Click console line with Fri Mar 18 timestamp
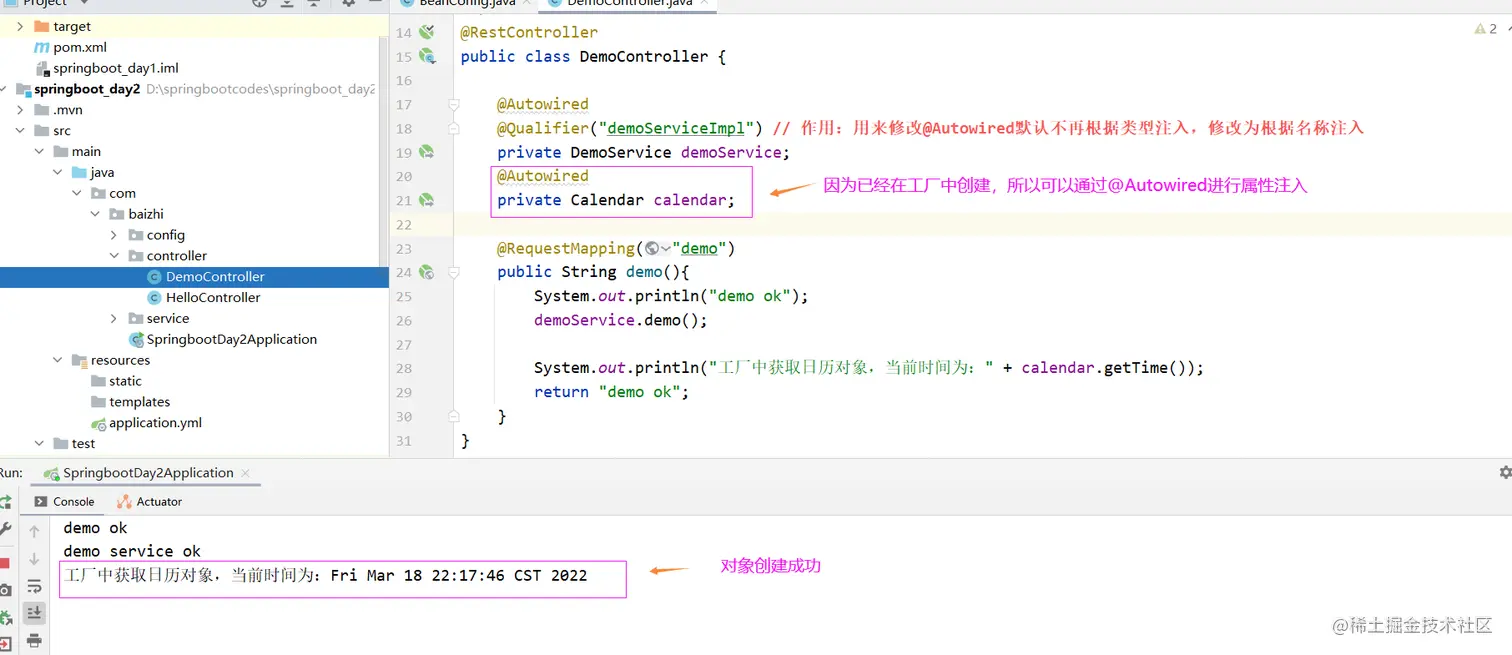Image resolution: width=1512 pixels, height=655 pixels. tap(325, 576)
